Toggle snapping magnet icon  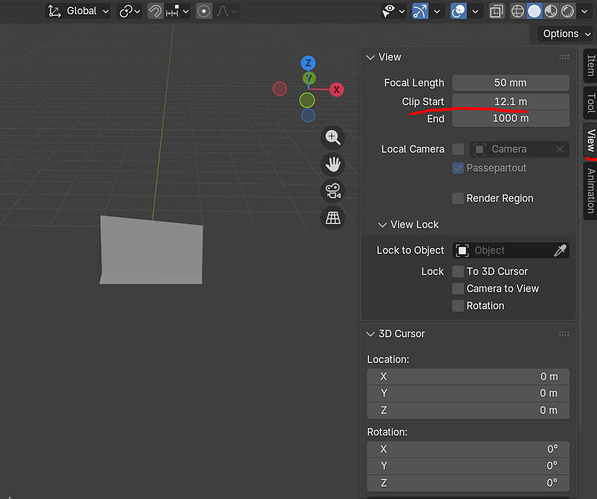click(155, 11)
